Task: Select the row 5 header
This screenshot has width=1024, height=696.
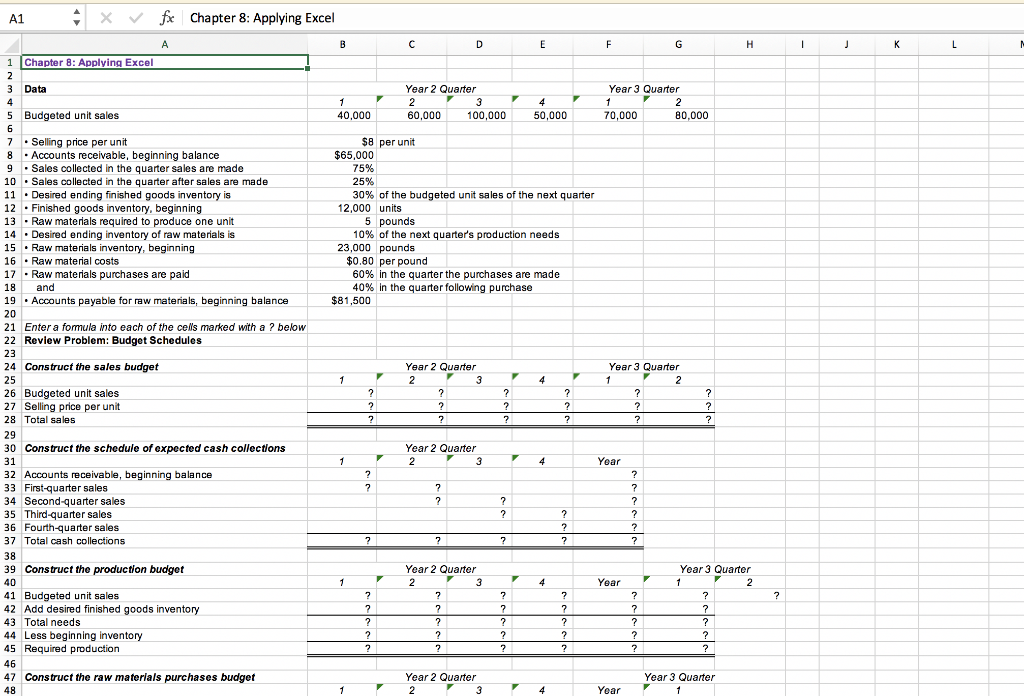Action: pyautogui.click(x=8, y=115)
